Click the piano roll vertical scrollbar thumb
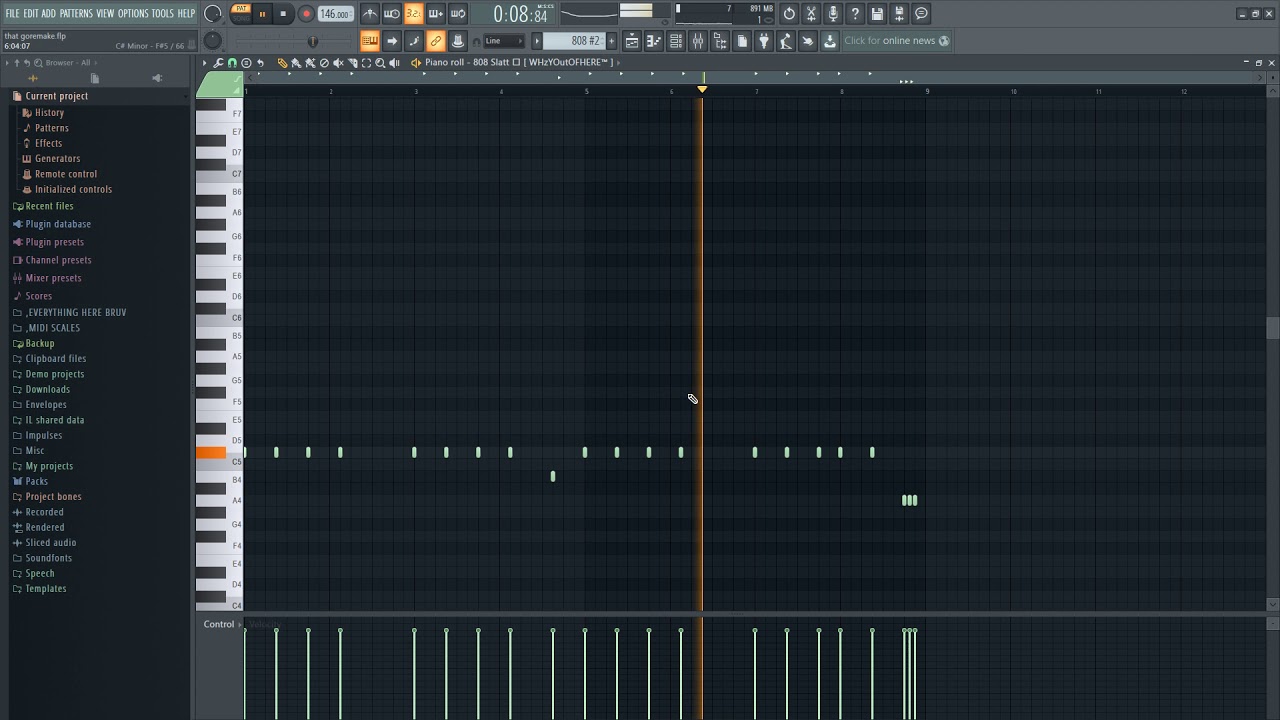This screenshot has width=1280, height=720. pos(1272,329)
